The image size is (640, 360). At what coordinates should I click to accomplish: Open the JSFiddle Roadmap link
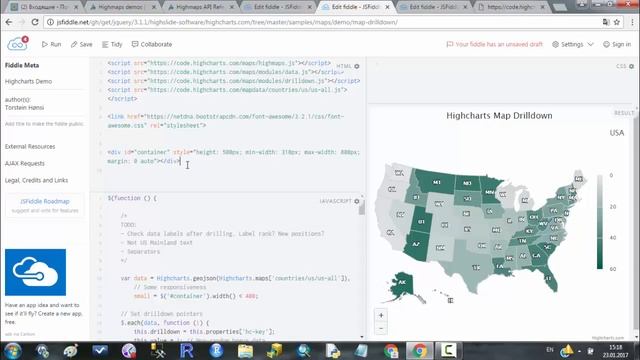(x=45, y=201)
